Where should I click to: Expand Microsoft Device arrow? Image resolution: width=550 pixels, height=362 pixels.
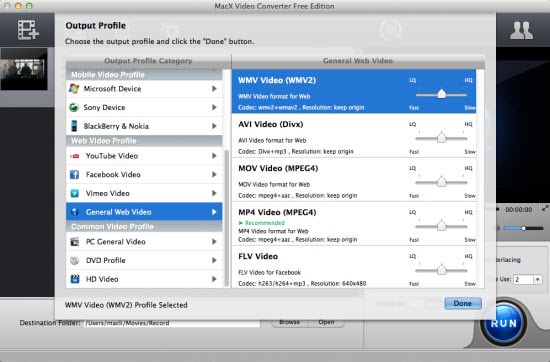point(214,89)
